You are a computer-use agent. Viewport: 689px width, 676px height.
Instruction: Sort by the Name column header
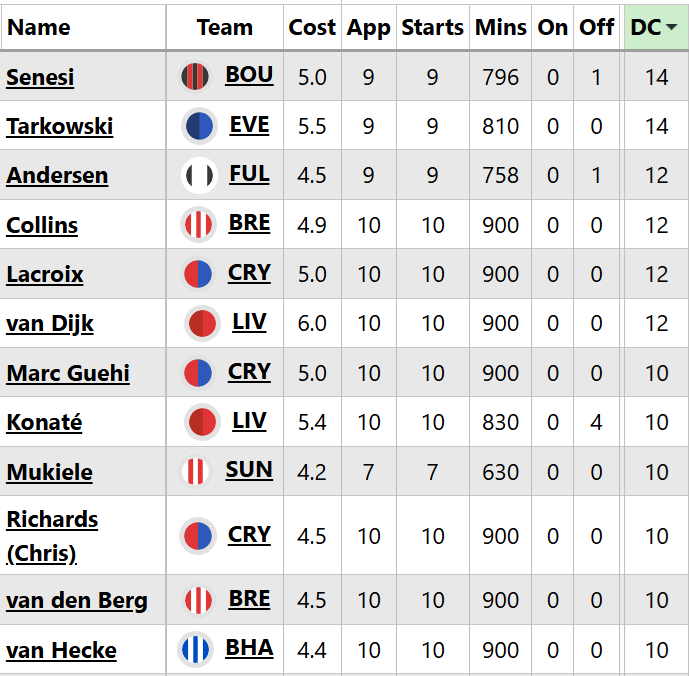coord(39,27)
